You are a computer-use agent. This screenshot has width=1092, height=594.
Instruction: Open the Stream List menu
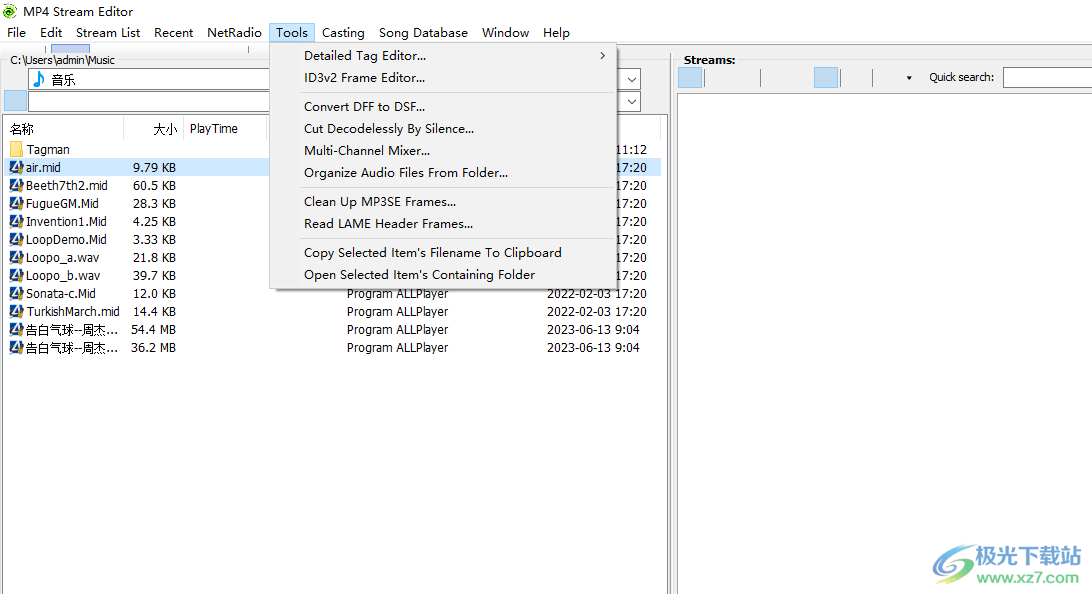click(108, 33)
